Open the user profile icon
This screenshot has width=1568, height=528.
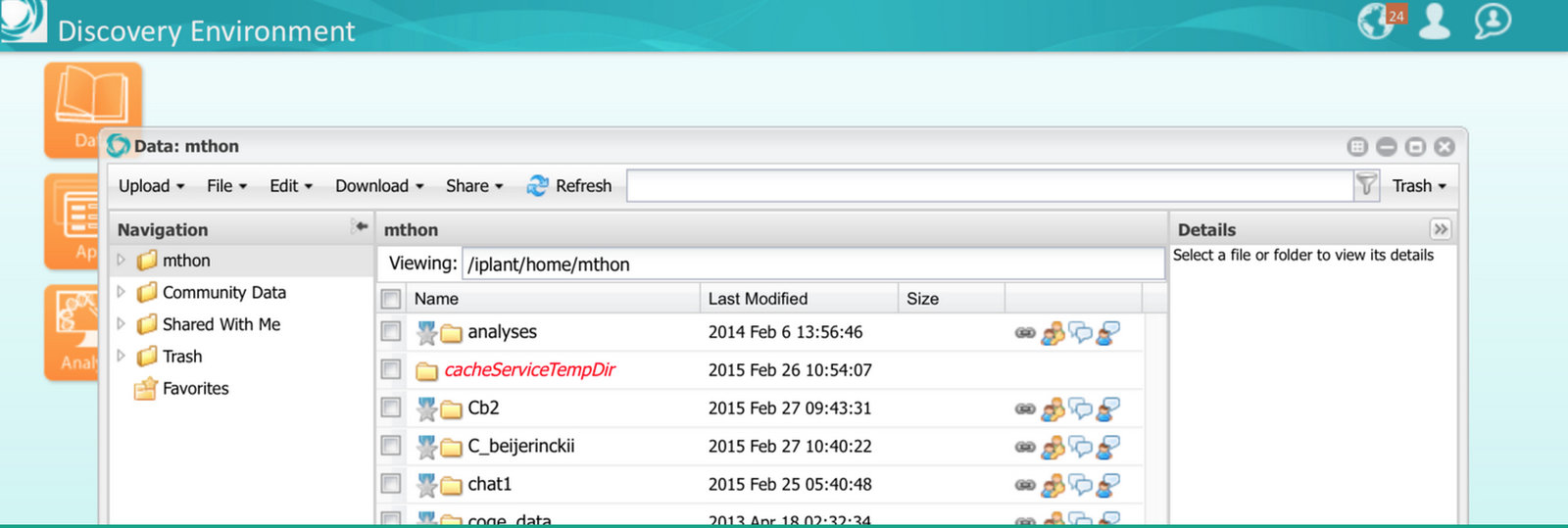point(1435,21)
